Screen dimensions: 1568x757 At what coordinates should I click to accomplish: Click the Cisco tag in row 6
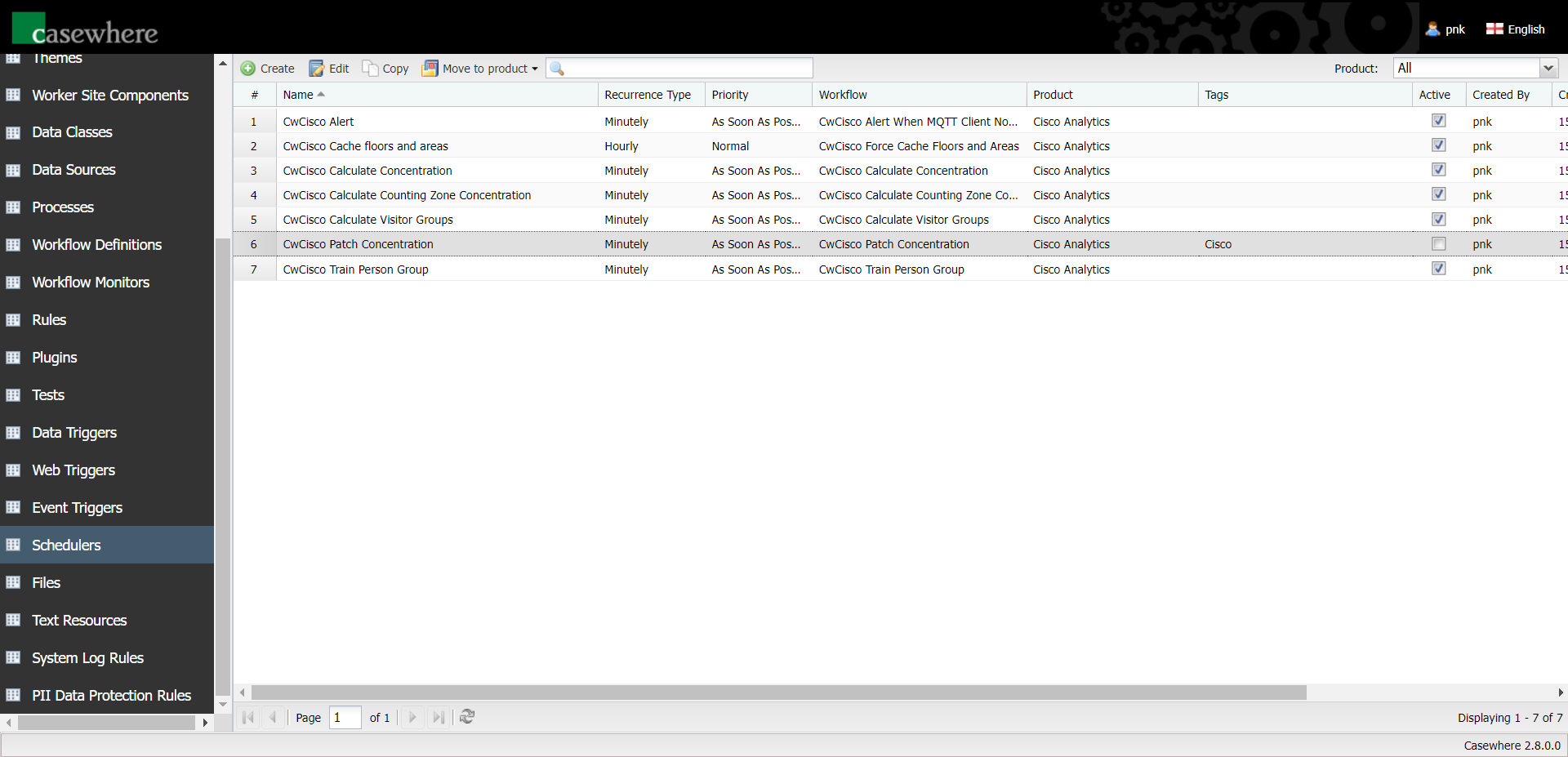coord(1218,244)
